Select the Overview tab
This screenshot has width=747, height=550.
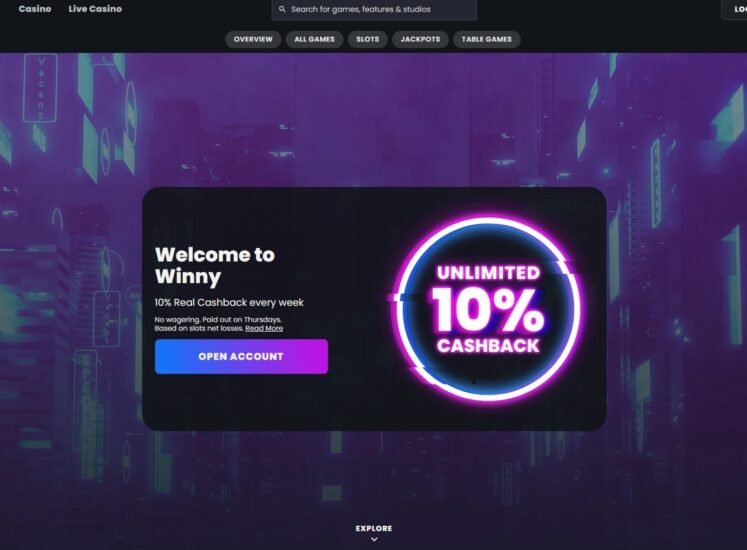253,39
